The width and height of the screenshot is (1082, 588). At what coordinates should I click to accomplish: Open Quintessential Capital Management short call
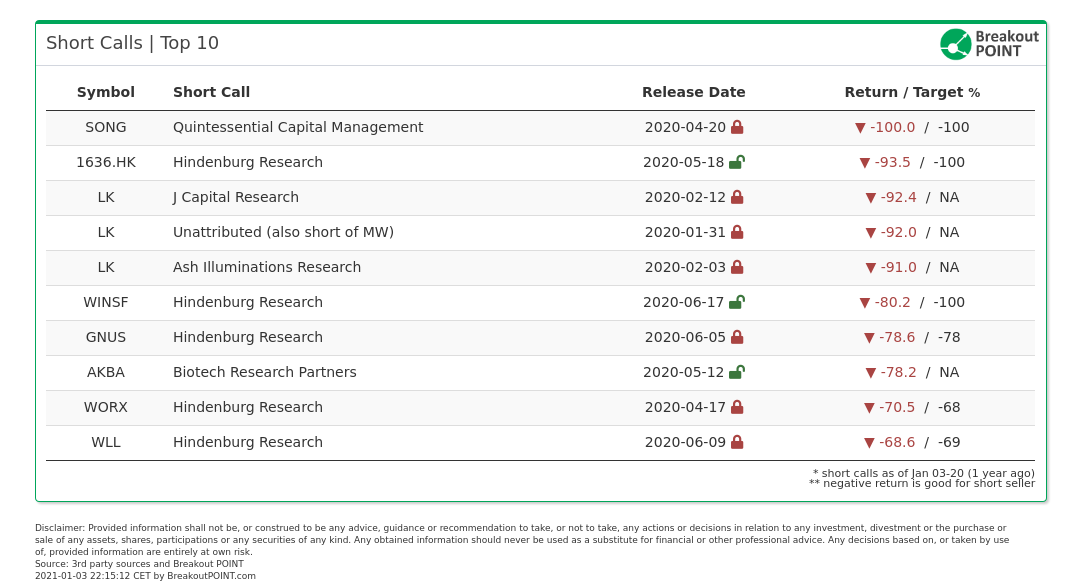point(298,127)
